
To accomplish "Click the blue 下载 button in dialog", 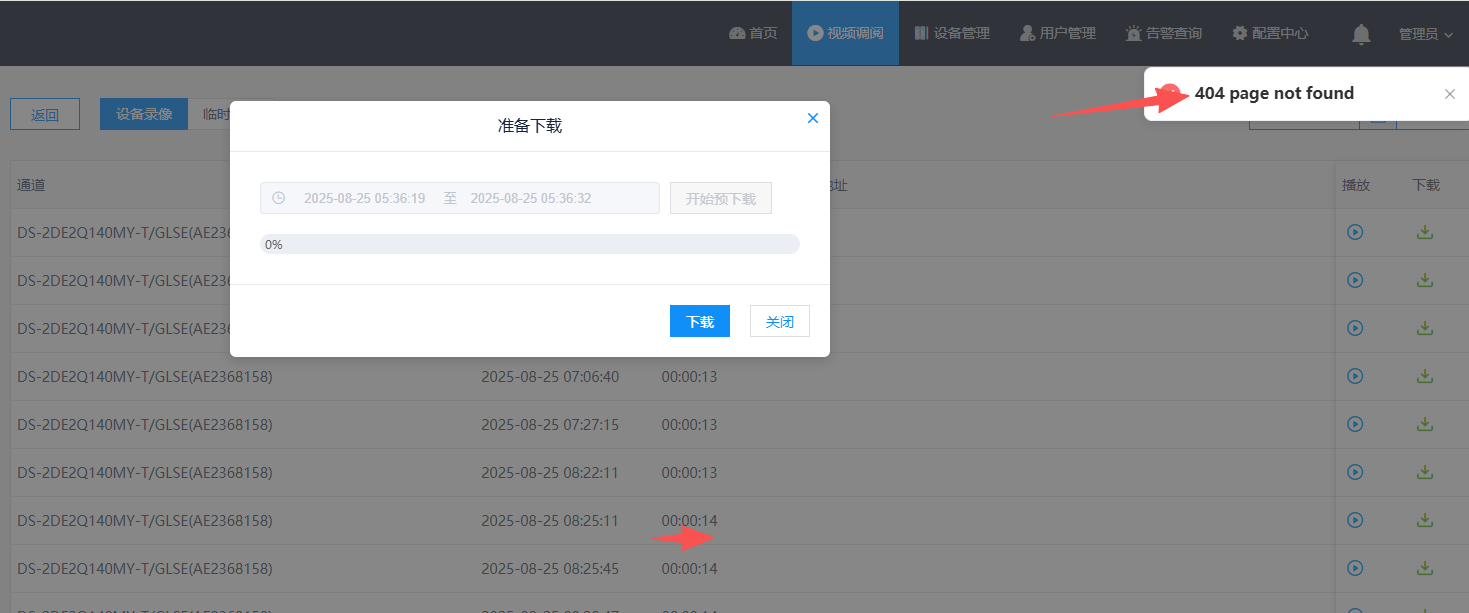I will (x=700, y=321).
